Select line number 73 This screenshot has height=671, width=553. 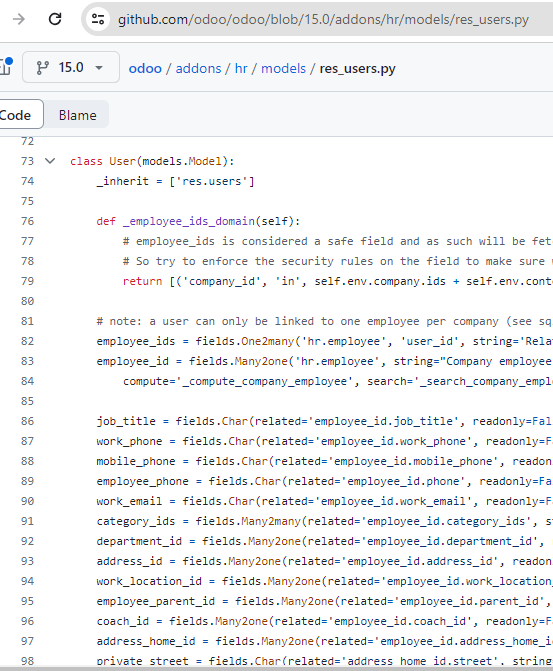click(x=27, y=161)
